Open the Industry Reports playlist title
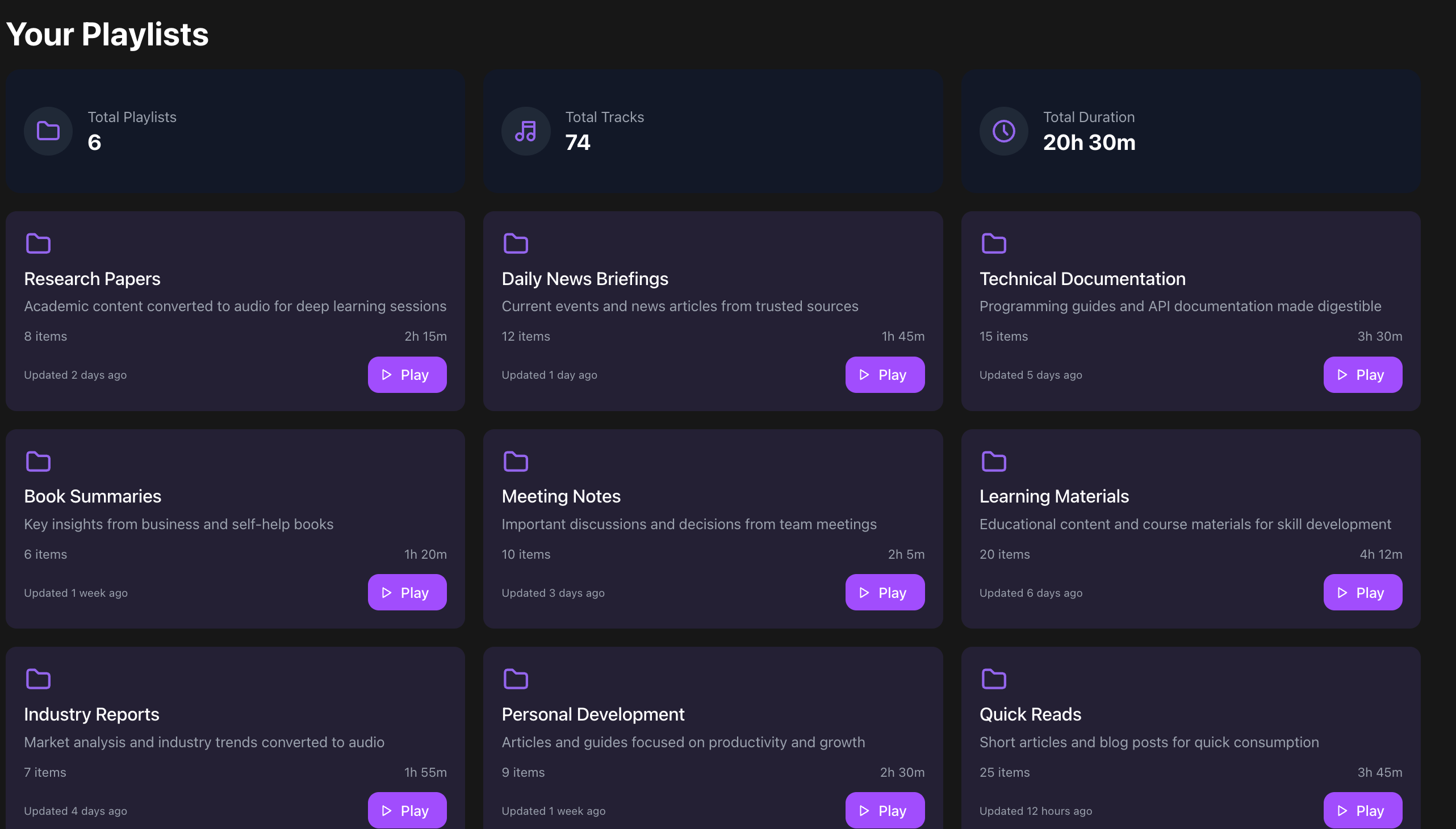 click(91, 714)
